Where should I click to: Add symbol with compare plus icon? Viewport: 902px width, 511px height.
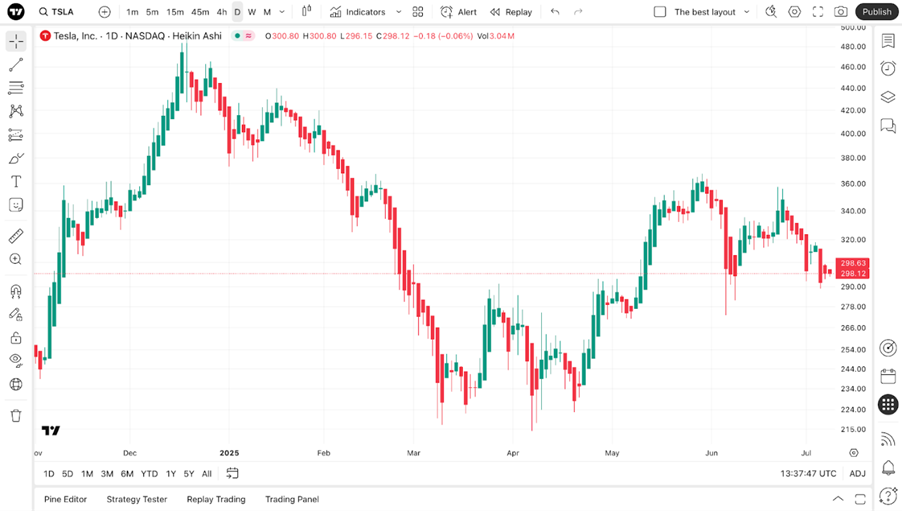(x=104, y=12)
